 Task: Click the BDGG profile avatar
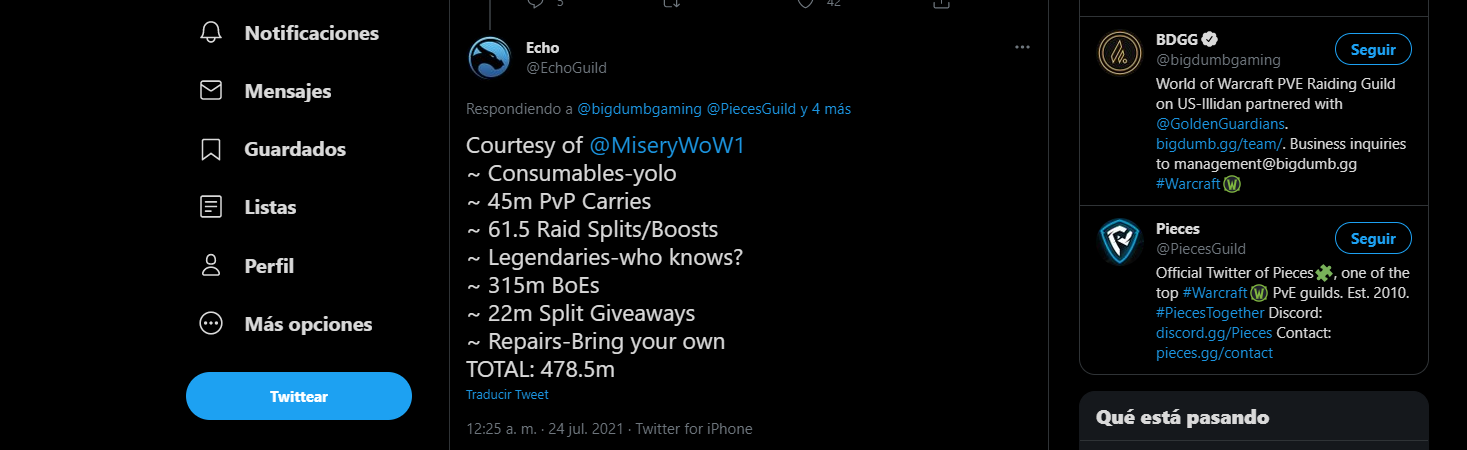1120,53
